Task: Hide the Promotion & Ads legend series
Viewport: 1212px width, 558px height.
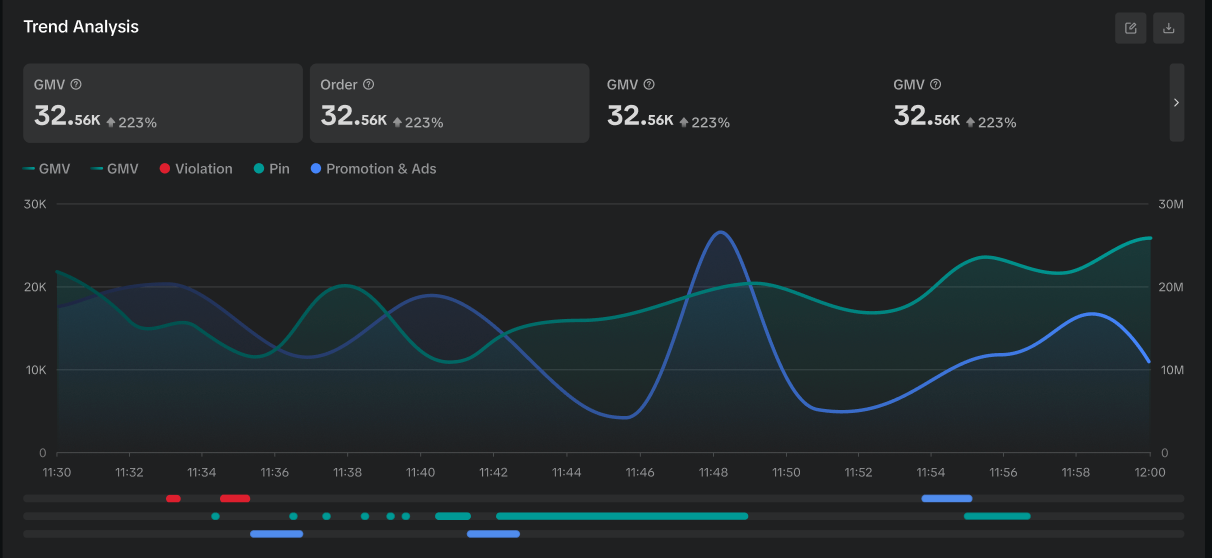Action: tap(373, 169)
